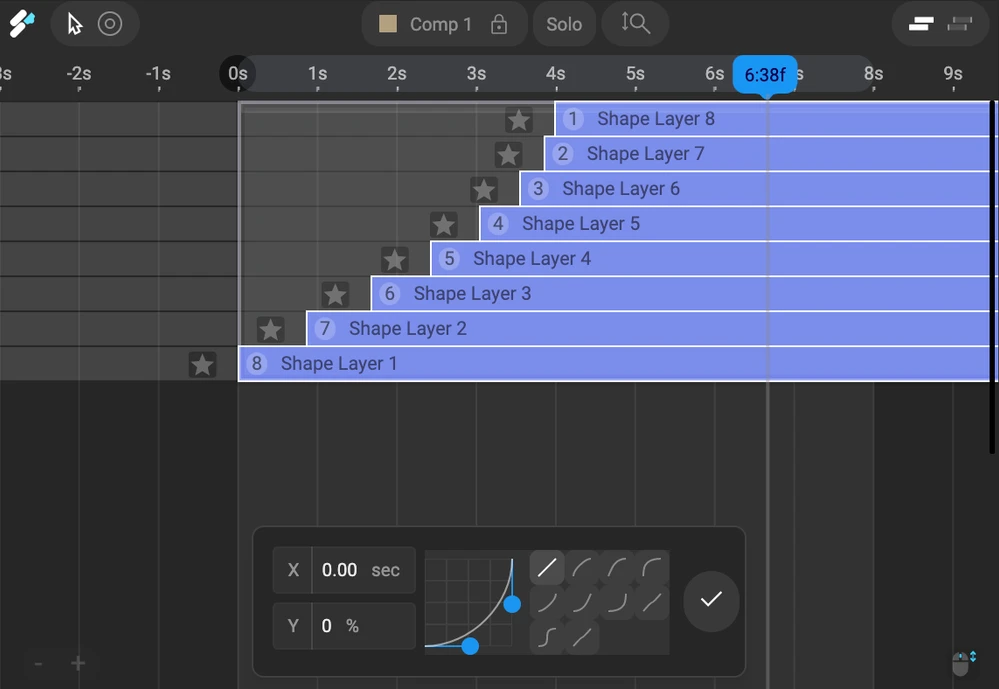
Task: Click the star marker beside Shape Layer 5
Action: 444,225
